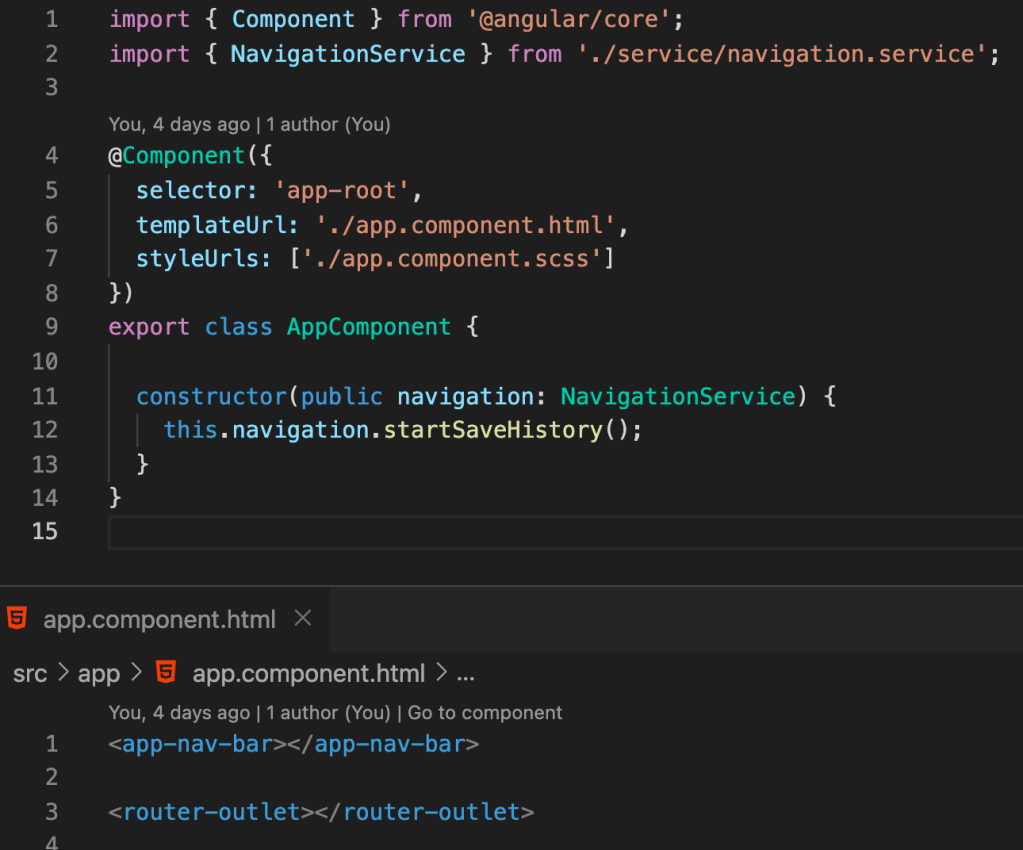Select the AppComponent class name

coord(368,326)
